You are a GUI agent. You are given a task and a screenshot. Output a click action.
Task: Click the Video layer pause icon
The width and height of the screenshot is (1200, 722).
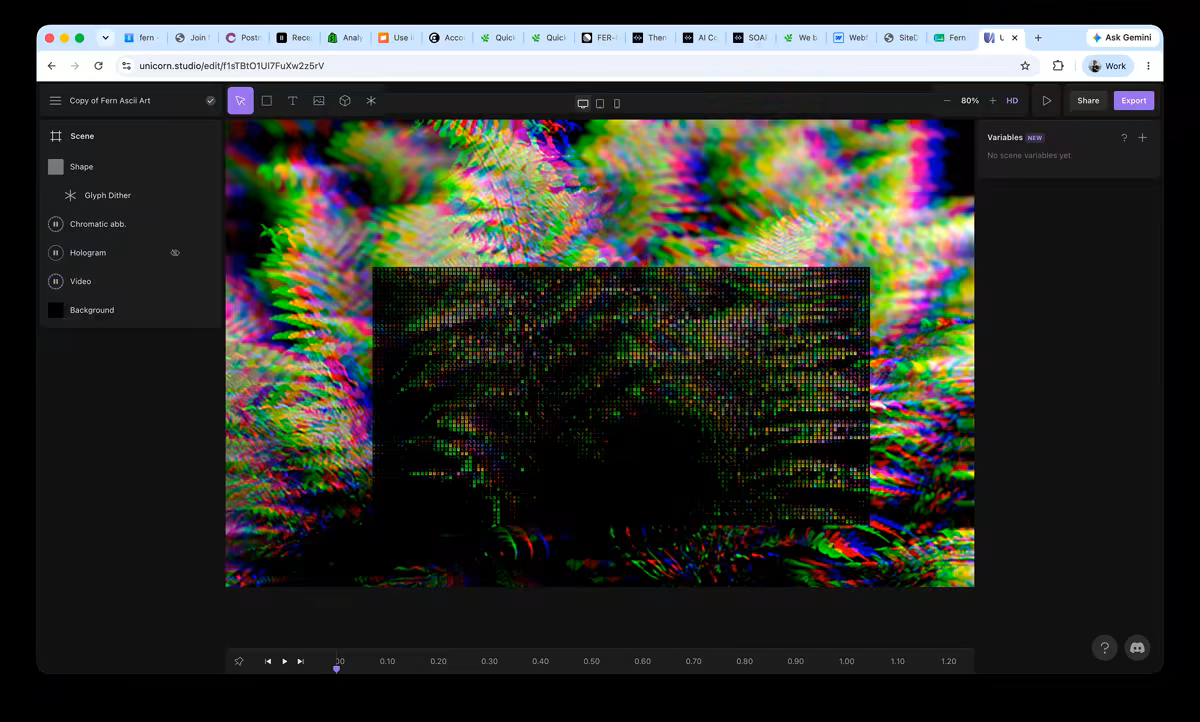pos(56,282)
